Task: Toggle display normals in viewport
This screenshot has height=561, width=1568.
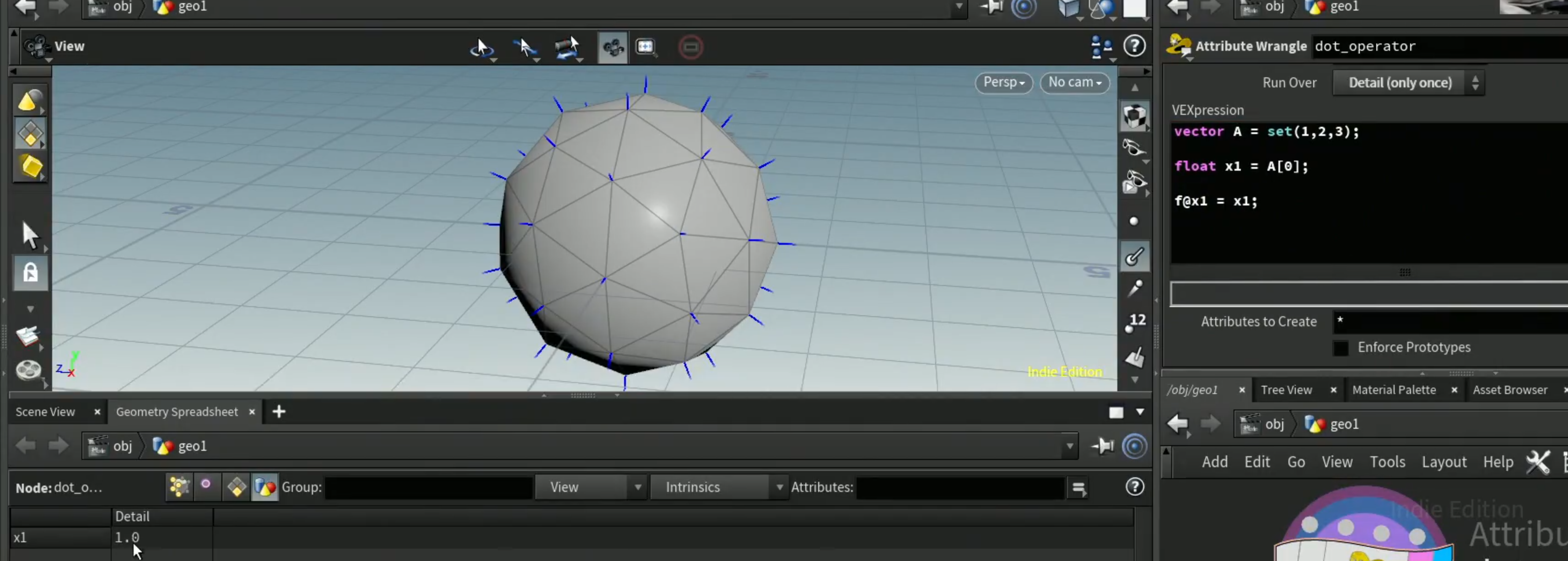Action: coord(1135,256)
